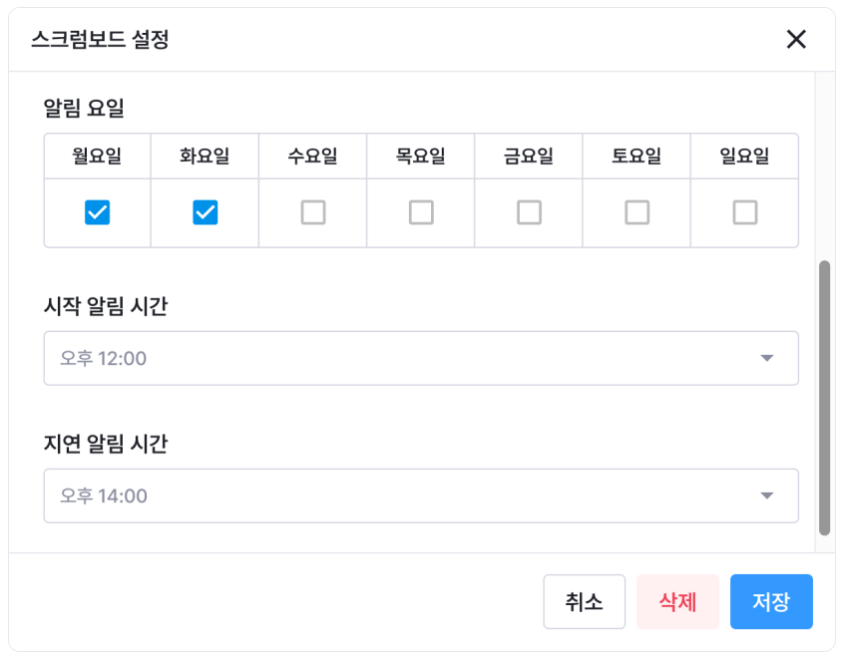Open the 지연 알림 시간 dropdown

(x=420, y=496)
